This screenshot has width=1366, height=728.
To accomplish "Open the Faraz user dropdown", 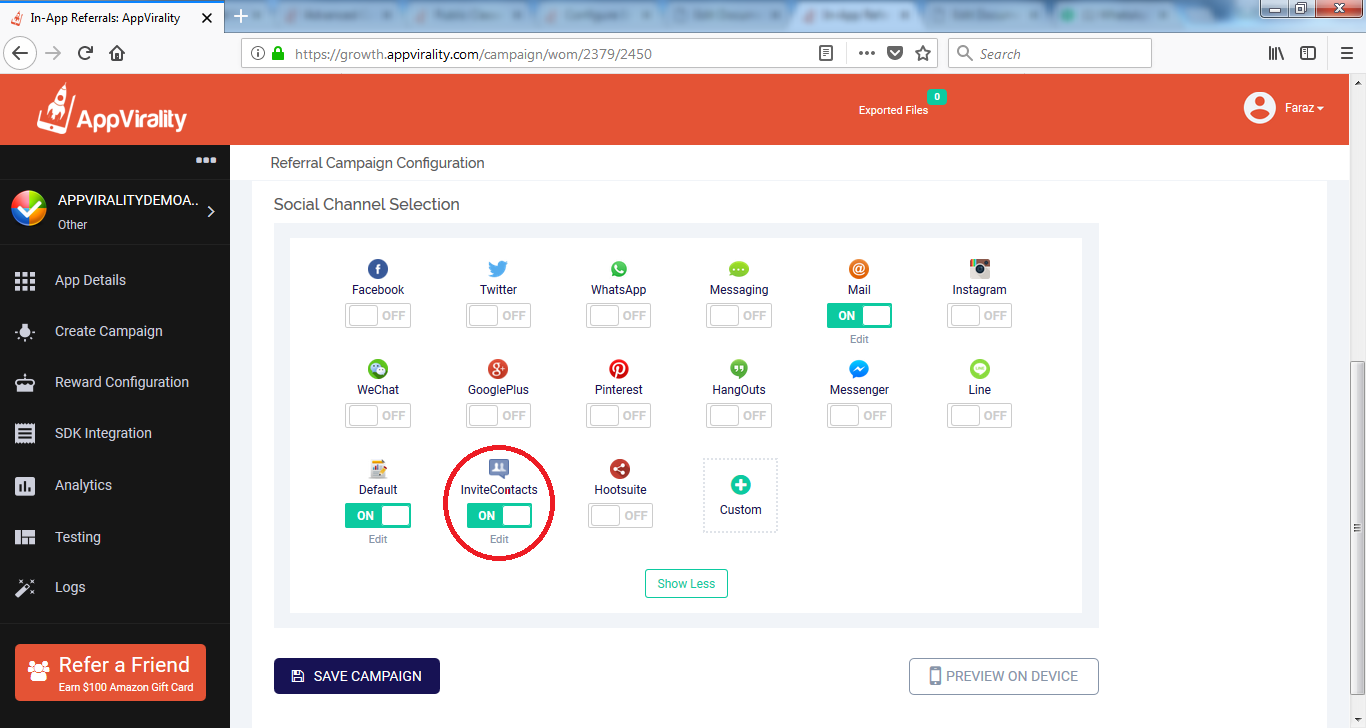I will click(x=1284, y=108).
